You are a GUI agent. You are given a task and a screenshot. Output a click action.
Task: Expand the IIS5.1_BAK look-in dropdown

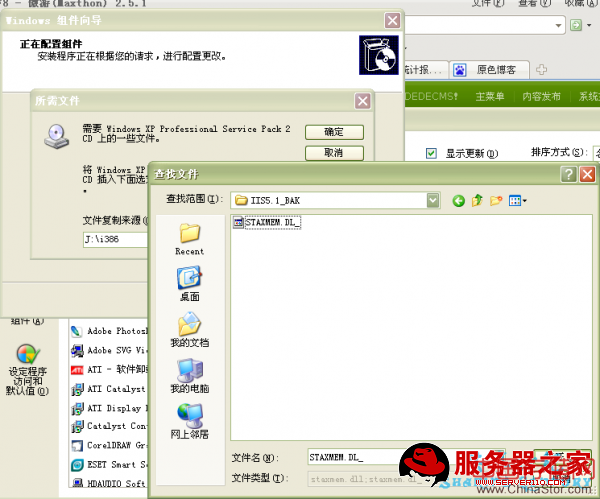click(432, 200)
